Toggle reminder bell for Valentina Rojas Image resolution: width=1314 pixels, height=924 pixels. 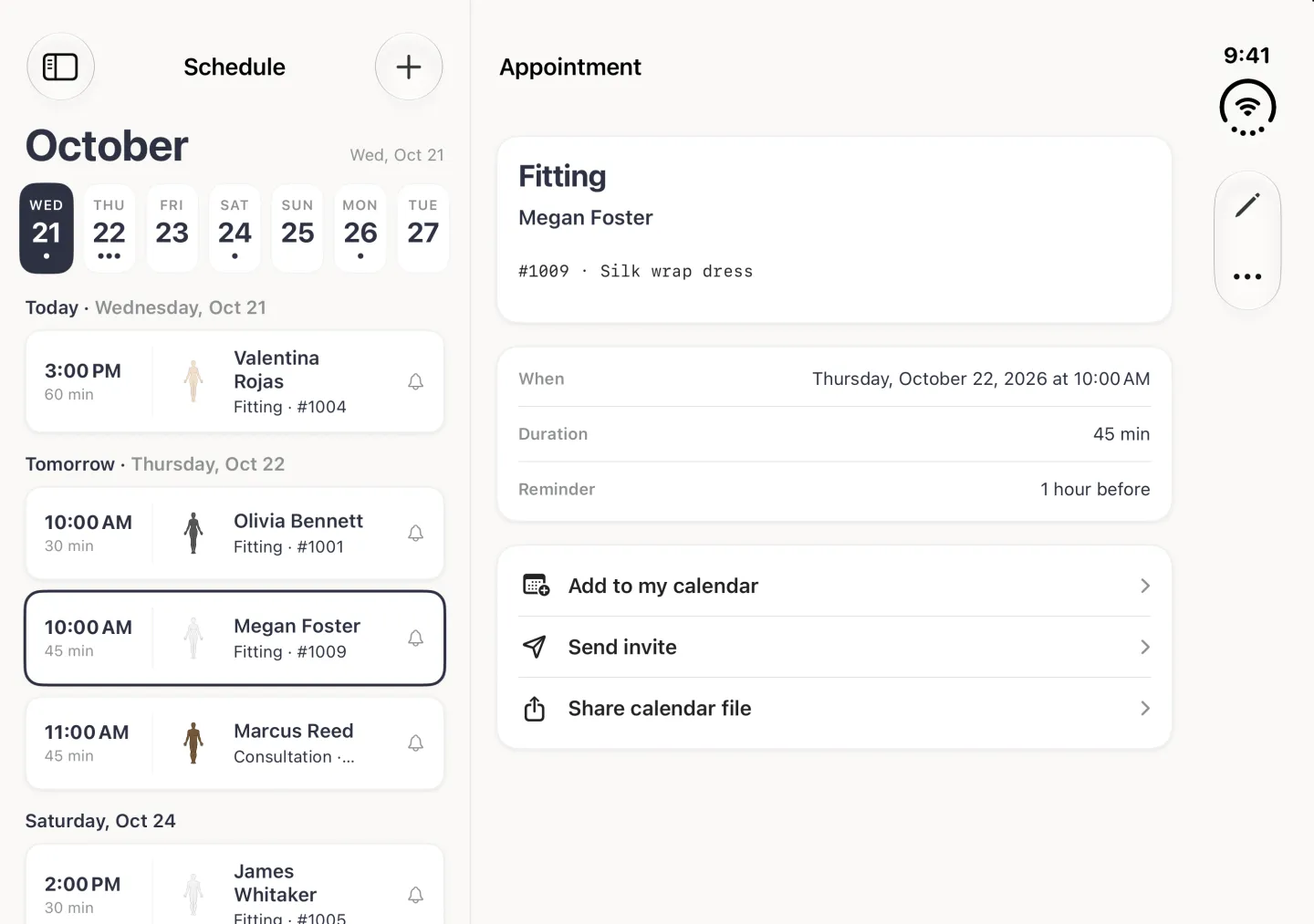415,382
